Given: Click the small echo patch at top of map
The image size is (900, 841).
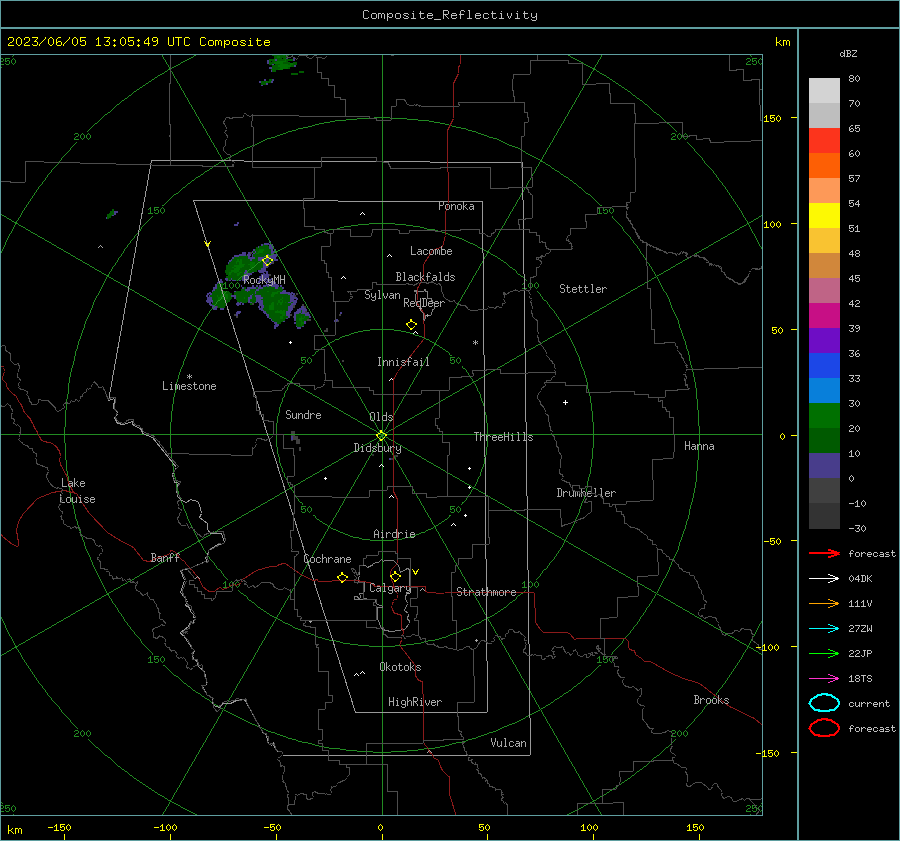Looking at the screenshot, I should pyautogui.click(x=282, y=63).
